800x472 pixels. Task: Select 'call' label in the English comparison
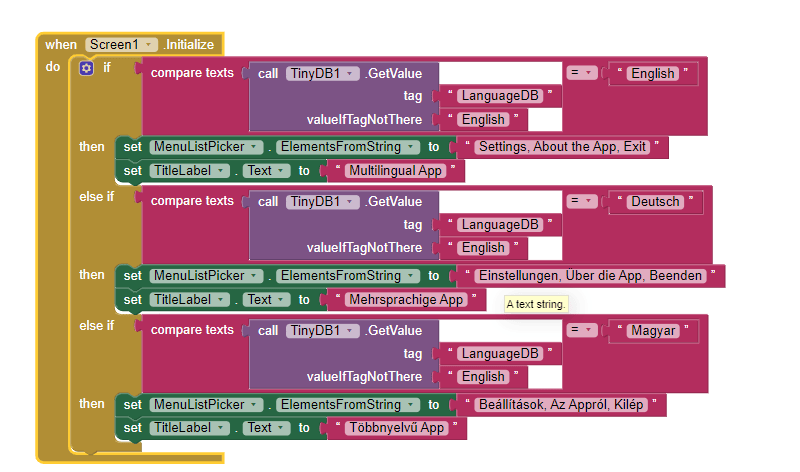tap(268, 74)
